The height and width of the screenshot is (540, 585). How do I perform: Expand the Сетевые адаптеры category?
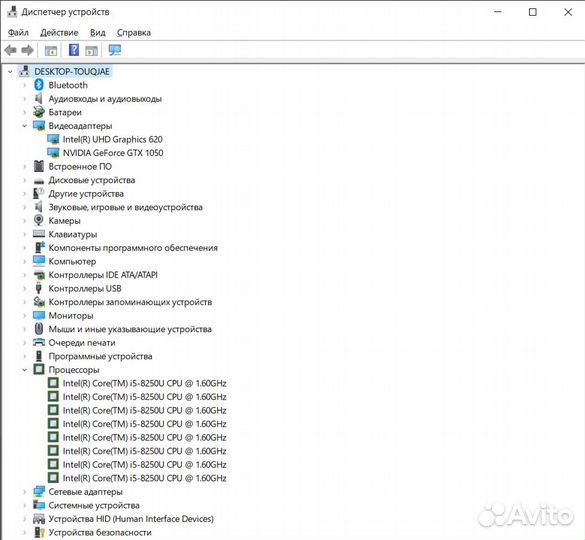point(25,492)
